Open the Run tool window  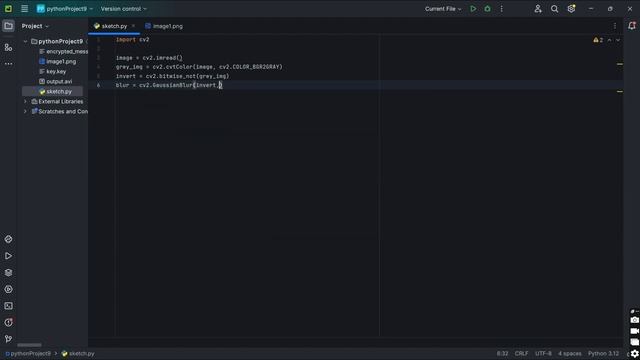(x=8, y=256)
